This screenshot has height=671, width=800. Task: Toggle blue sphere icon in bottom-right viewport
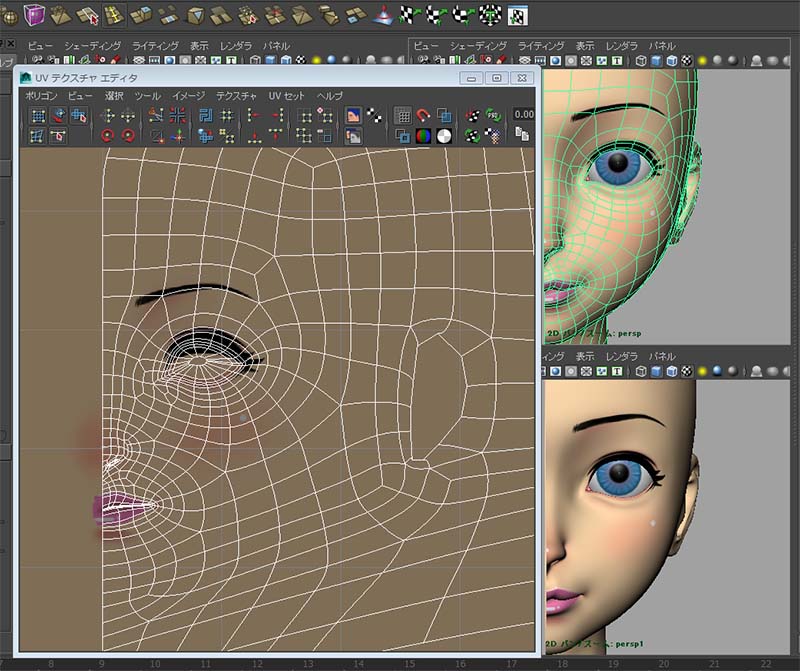[x=718, y=371]
